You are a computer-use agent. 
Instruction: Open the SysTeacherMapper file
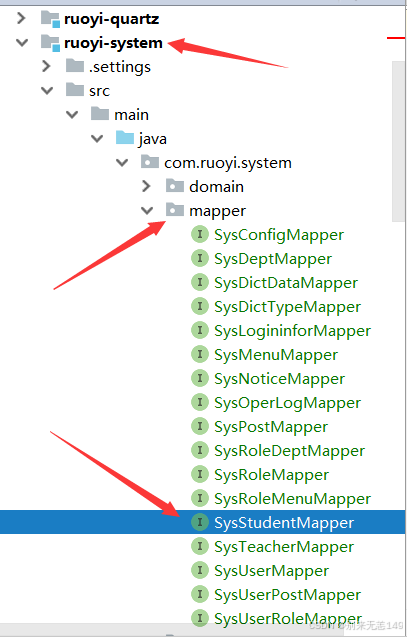click(284, 546)
